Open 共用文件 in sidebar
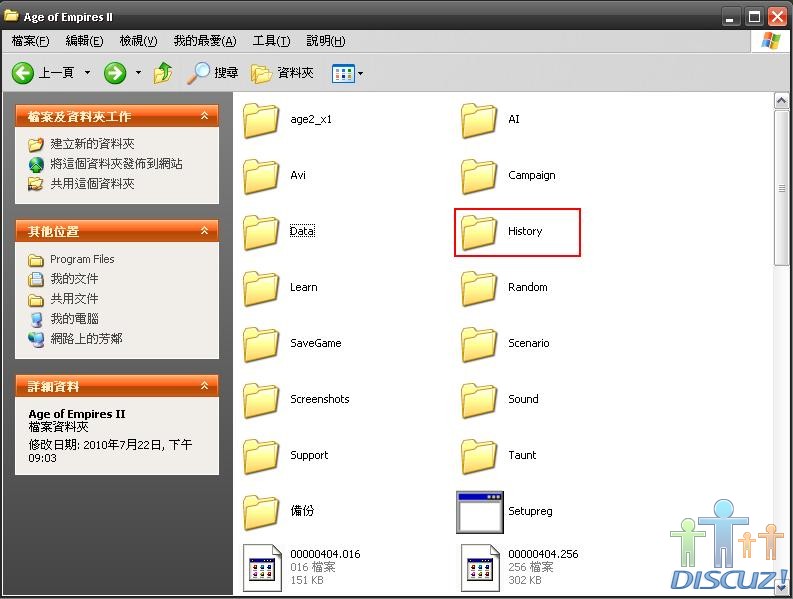Viewport: 793px width, 599px height. click(74, 298)
